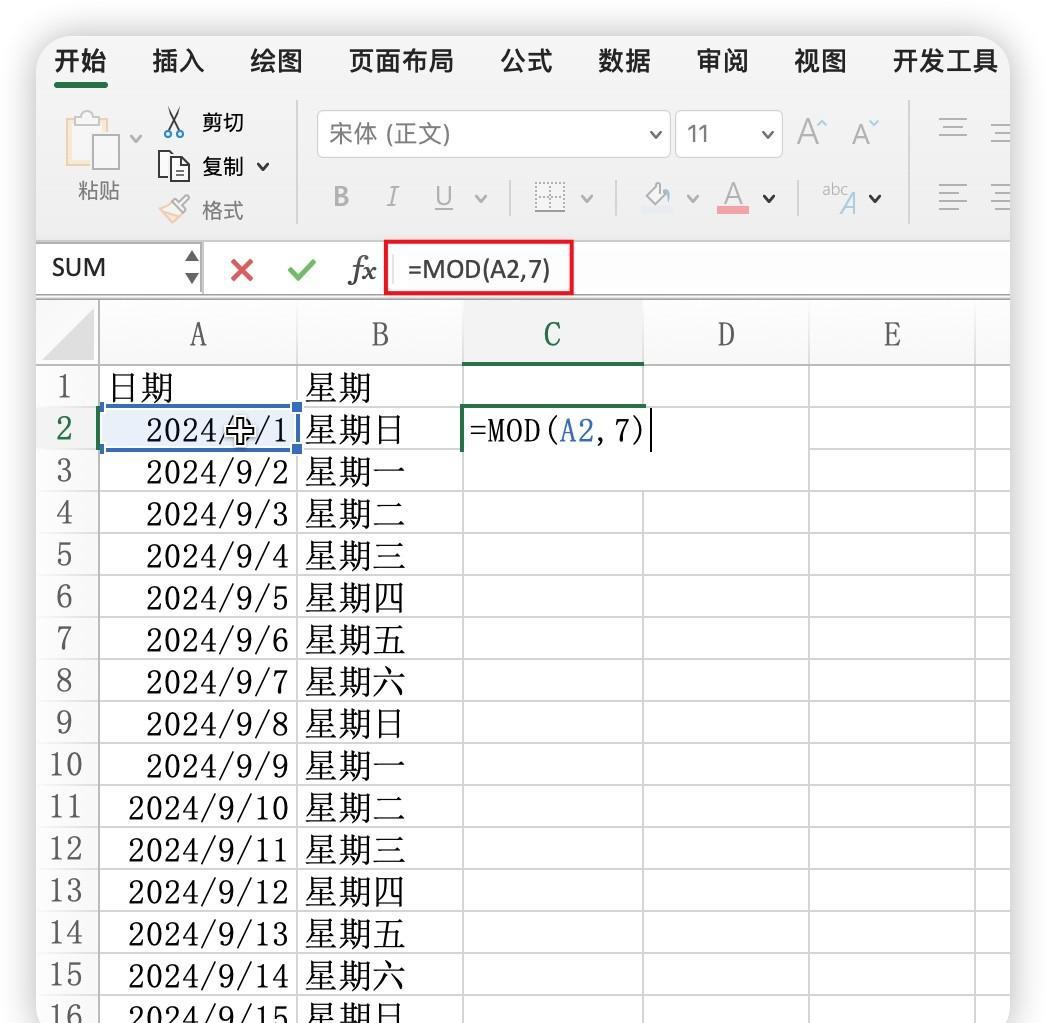Click cell 2024/9/10
The width and height of the screenshot is (1046, 1023).
coord(198,806)
